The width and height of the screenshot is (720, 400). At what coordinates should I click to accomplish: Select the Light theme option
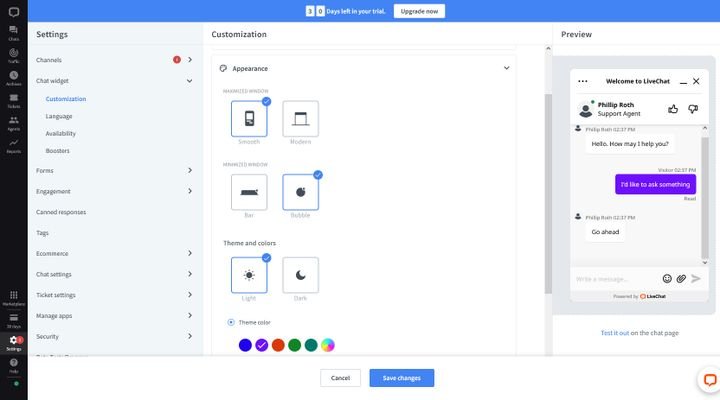tap(249, 275)
